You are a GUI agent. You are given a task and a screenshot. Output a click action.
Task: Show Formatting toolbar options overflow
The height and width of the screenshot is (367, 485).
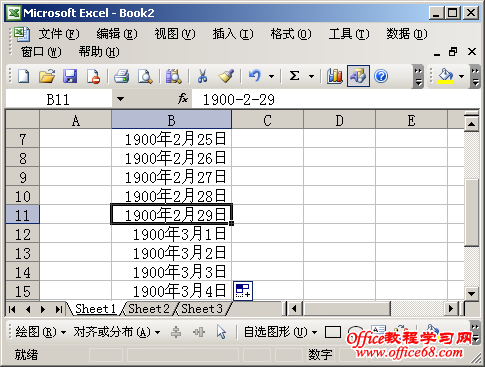pos(475,77)
